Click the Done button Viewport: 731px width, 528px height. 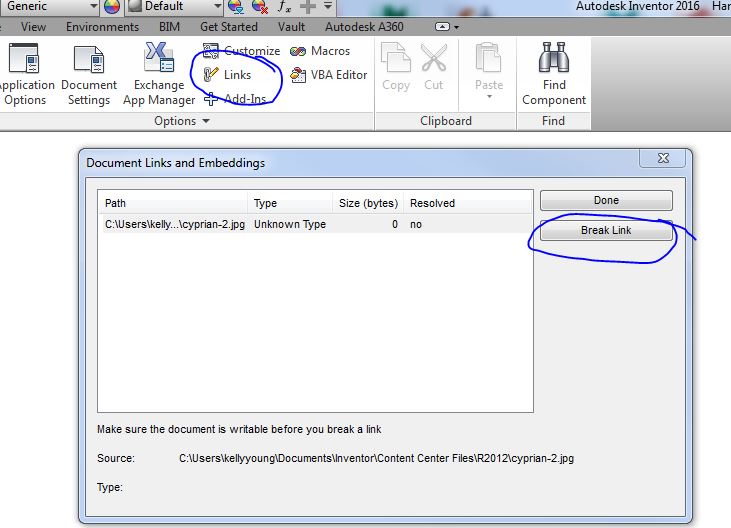(x=606, y=200)
